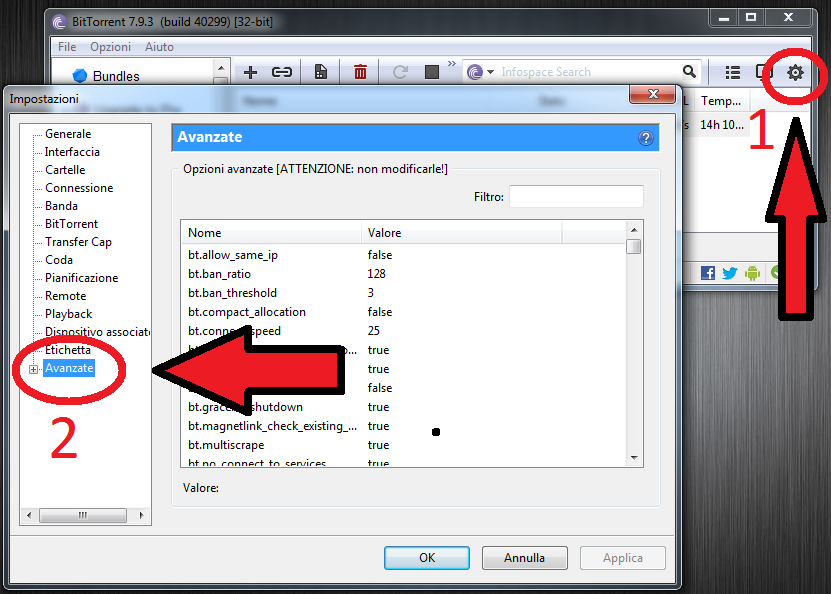Click the options list scroll up arrow

634,230
